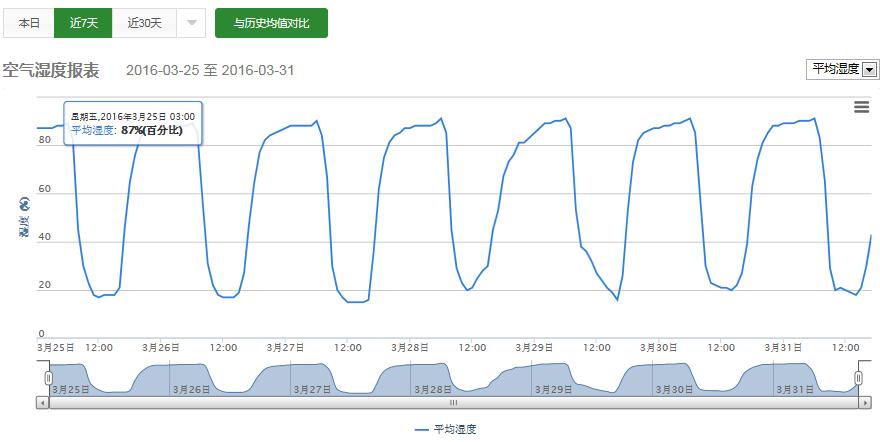
Task: Open the 平均湿度 select box
Action: coord(841,69)
